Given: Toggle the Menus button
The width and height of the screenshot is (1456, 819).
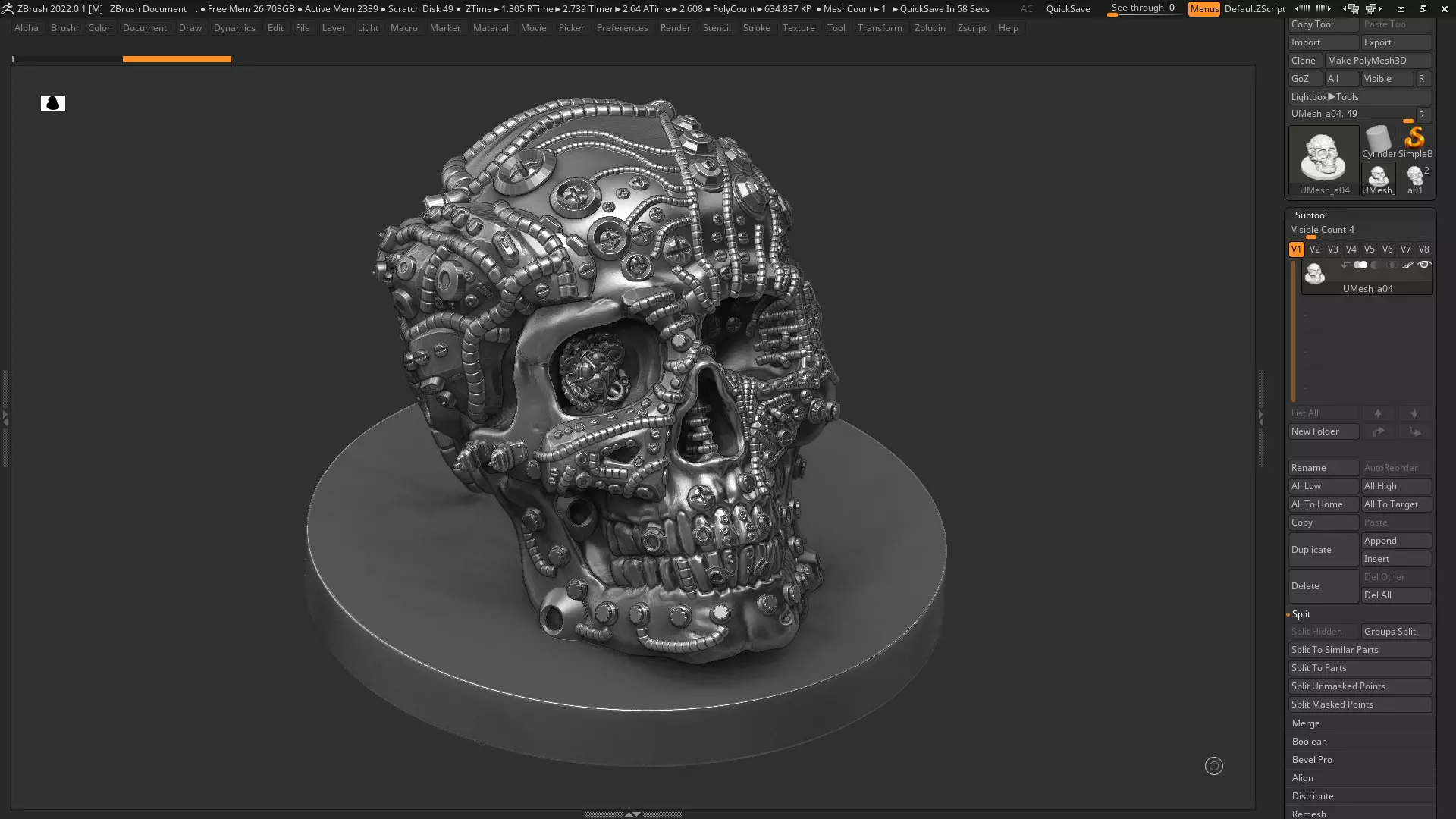Looking at the screenshot, I should click(x=1204, y=9).
